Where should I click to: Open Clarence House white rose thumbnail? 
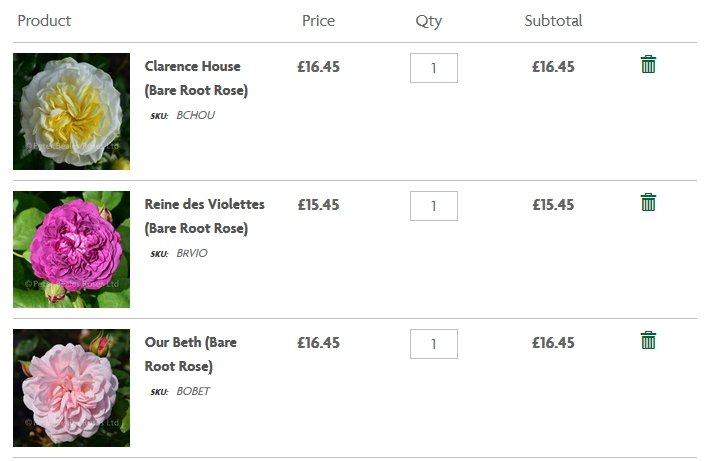tap(71, 111)
